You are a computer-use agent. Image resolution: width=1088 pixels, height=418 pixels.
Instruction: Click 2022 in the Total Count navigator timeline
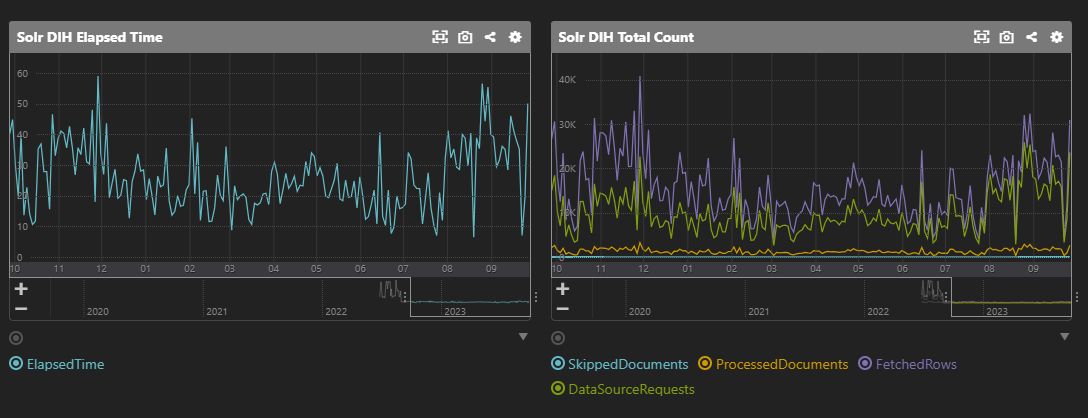878,312
